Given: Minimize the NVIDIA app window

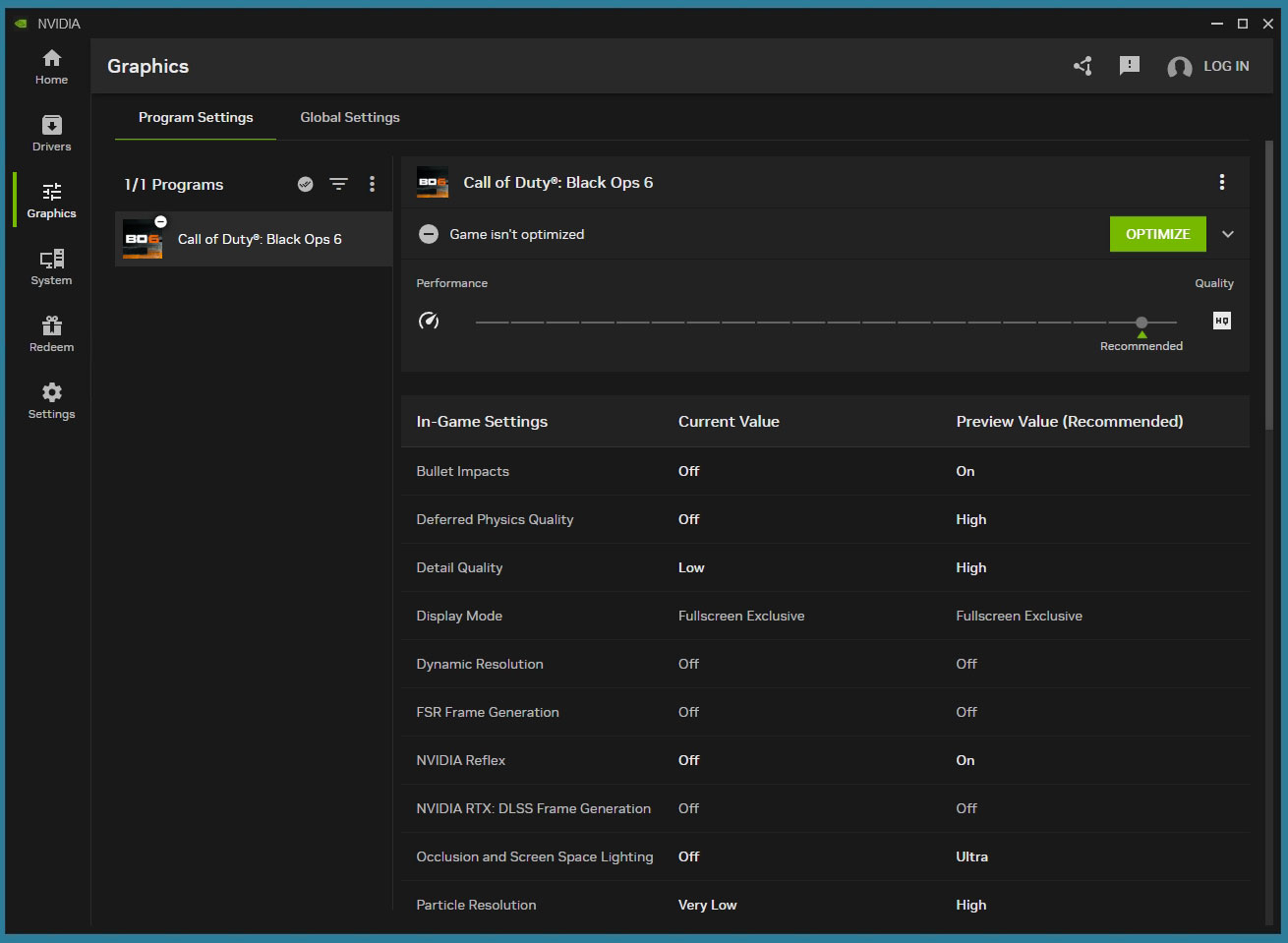Looking at the screenshot, I should (x=1217, y=24).
